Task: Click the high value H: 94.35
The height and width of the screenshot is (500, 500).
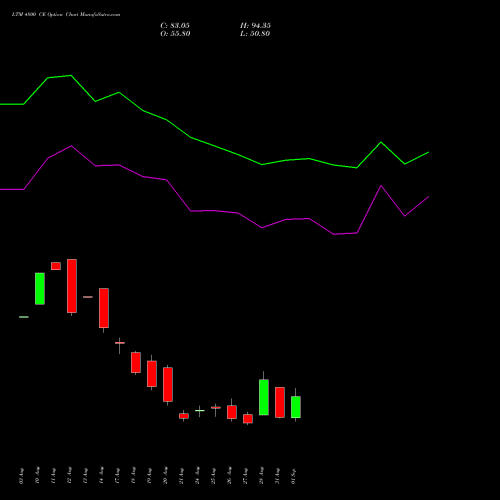Action: [255, 26]
